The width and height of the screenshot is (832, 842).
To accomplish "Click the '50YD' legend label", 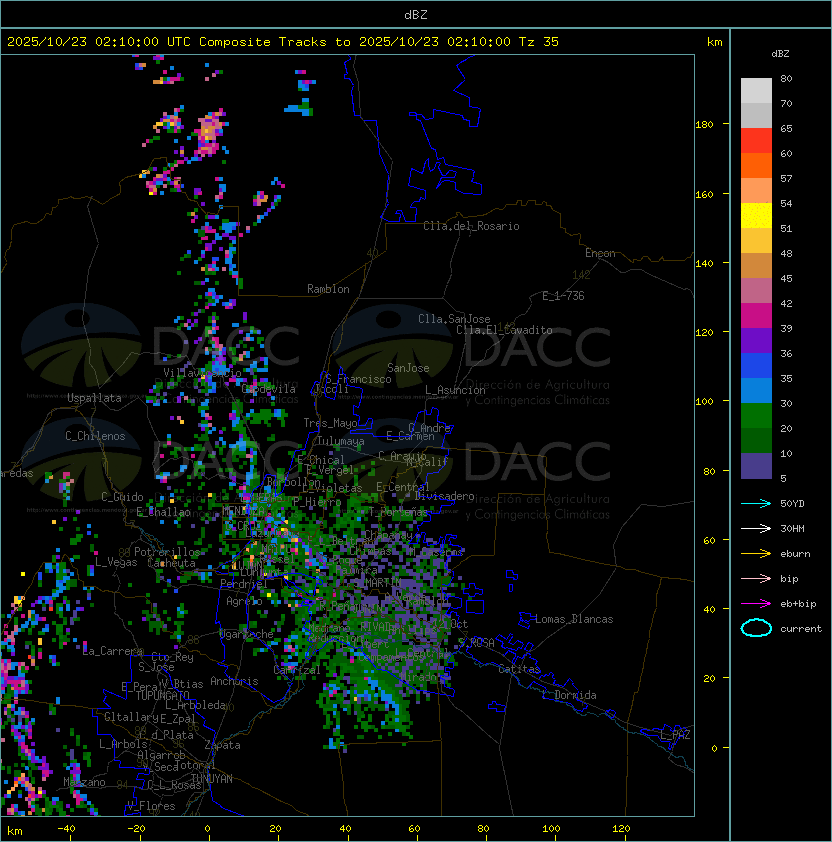I will coord(792,503).
